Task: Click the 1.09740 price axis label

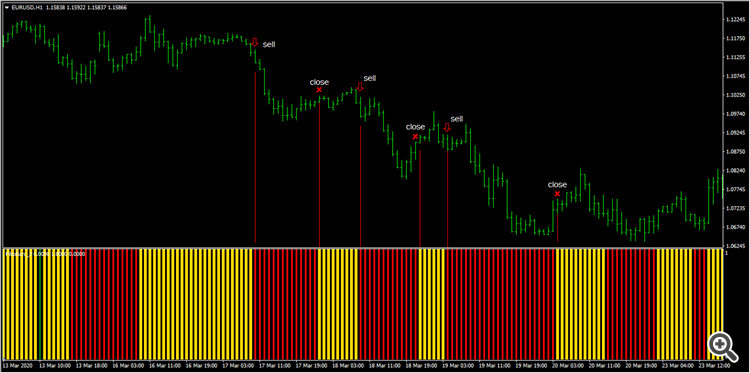Action: (737, 114)
